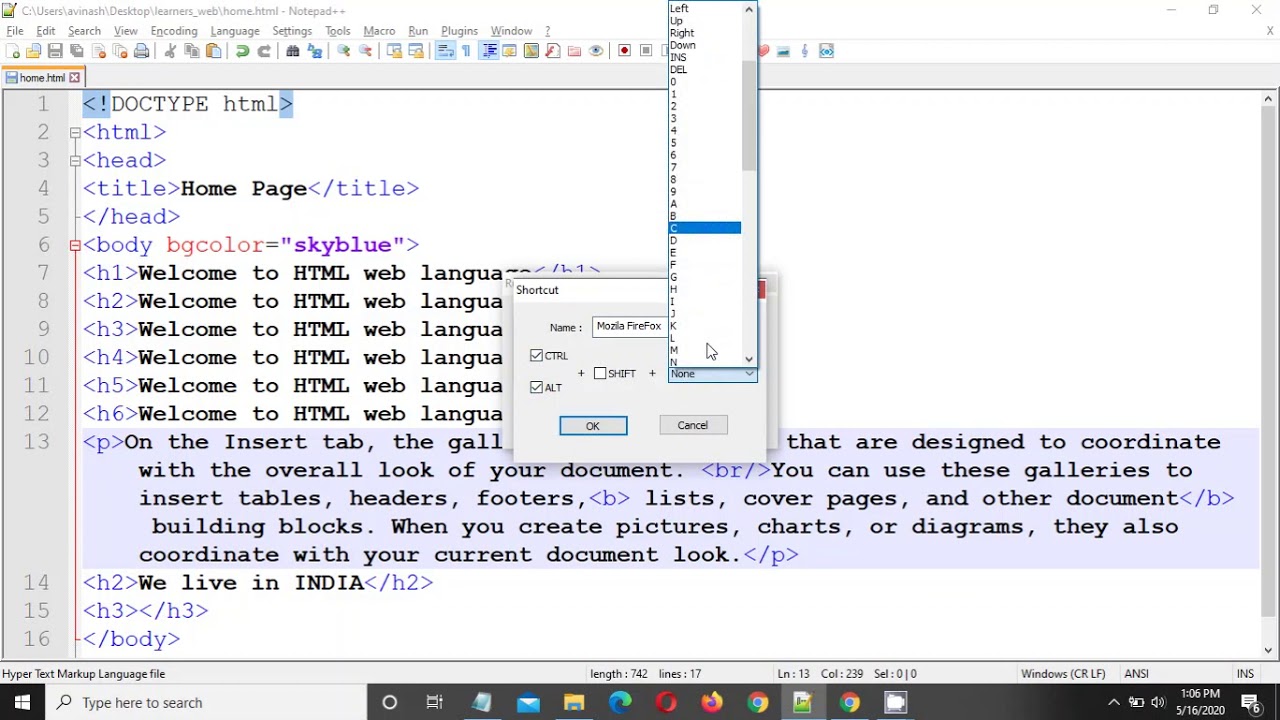Click the Open file toolbar icon
This screenshot has width=1280, height=720.
click(x=34, y=51)
